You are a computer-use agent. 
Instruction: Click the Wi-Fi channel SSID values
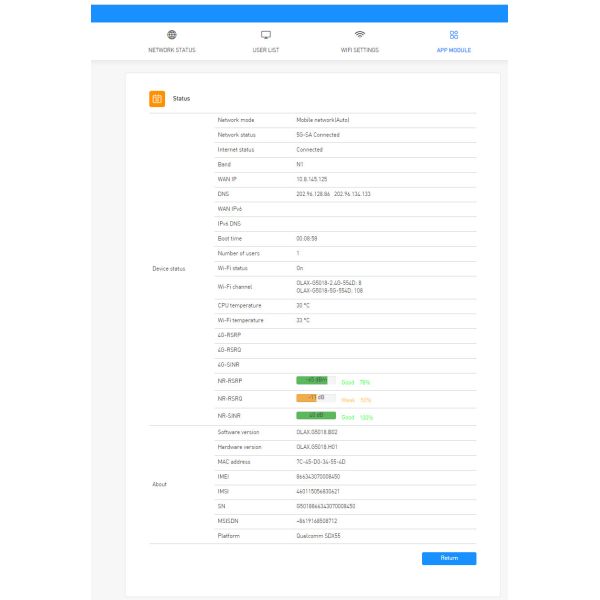tap(329, 287)
